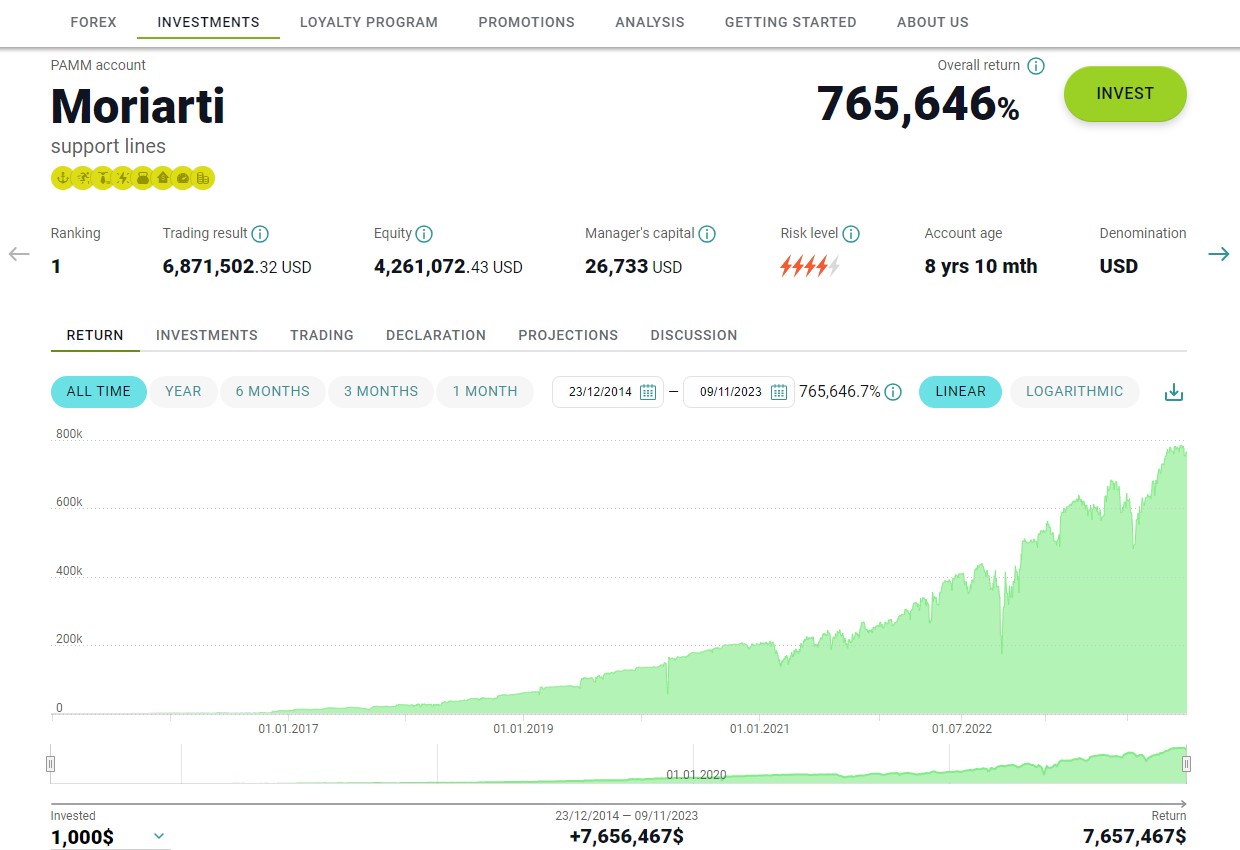
Task: Click the info icon next to Overall return
Action: click(x=1036, y=66)
